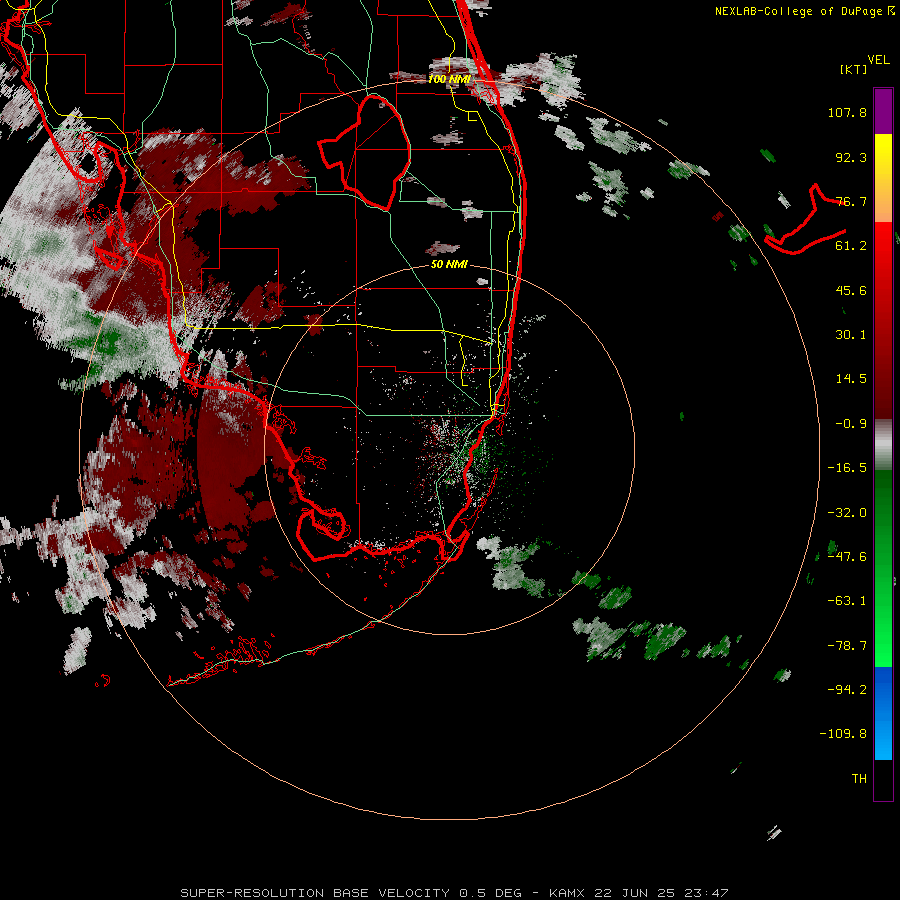Click the 100 NMI range ring label

(449, 79)
